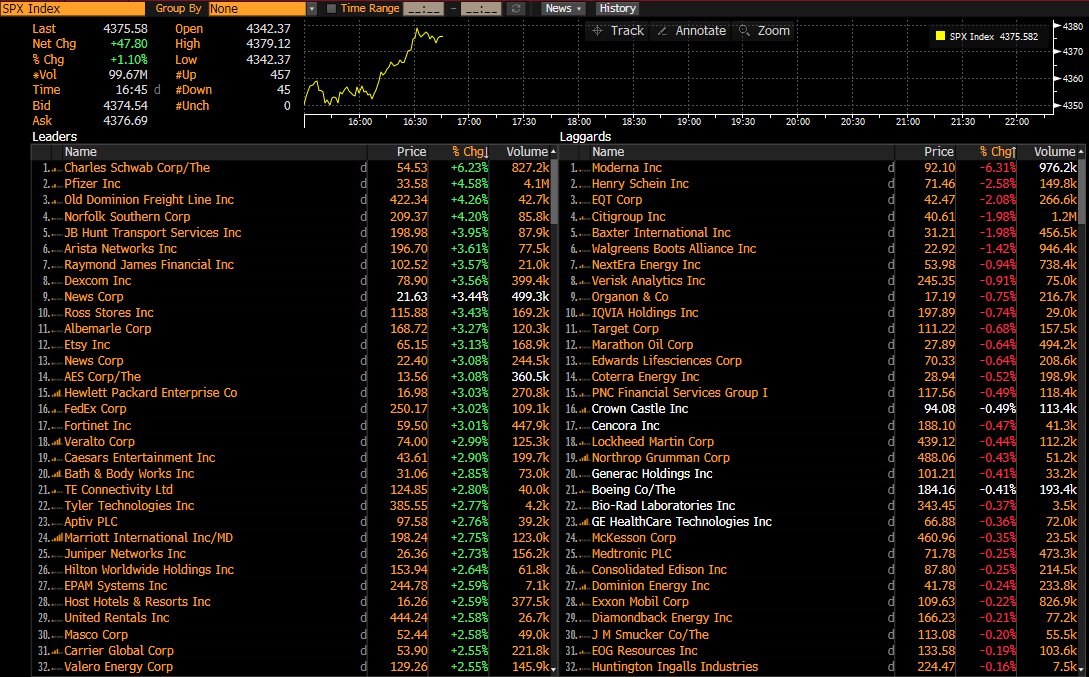
Task: Click Valero Energy Corp in Leaders
Action: pos(118,667)
